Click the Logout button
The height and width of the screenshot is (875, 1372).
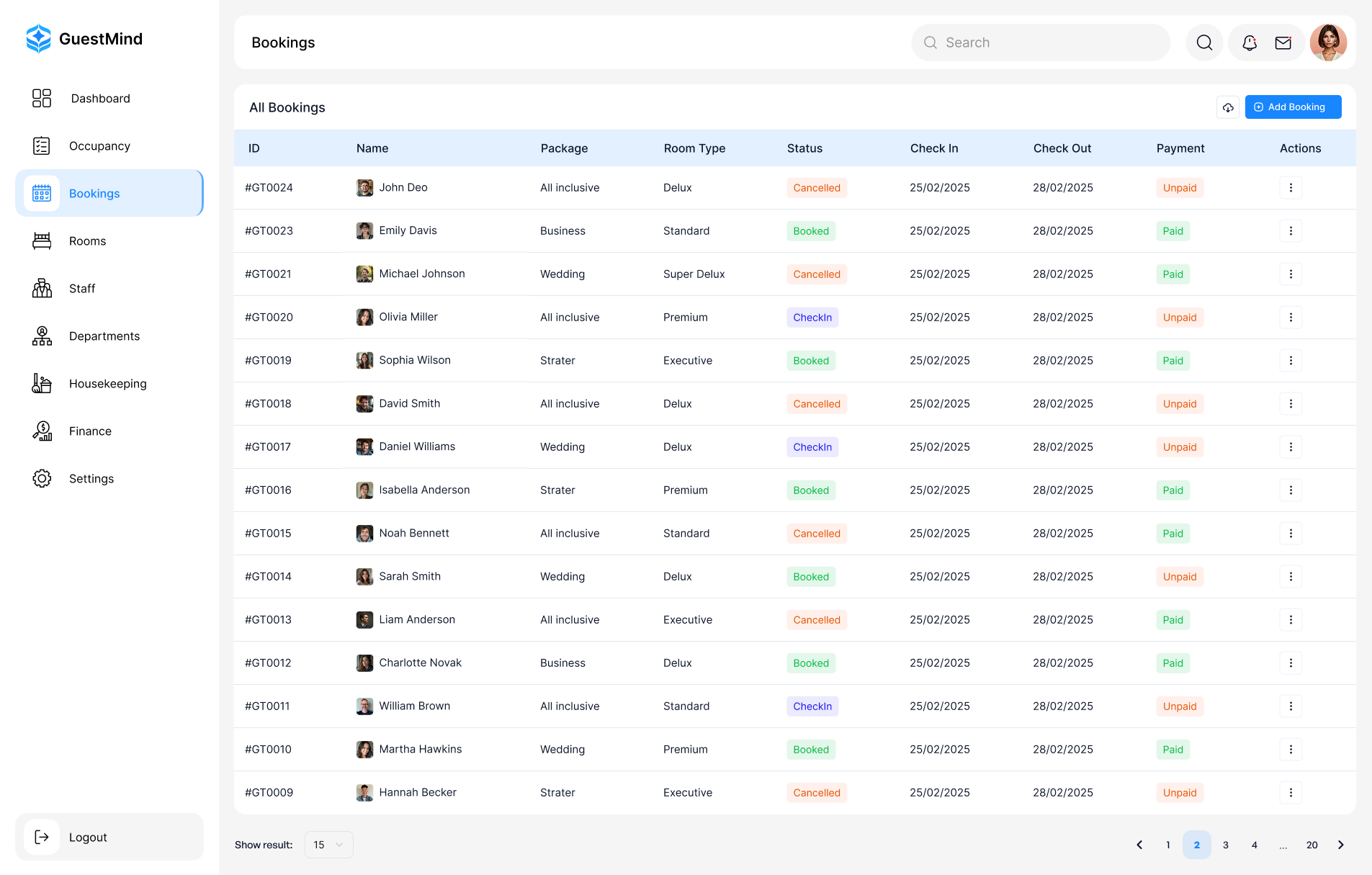88,837
